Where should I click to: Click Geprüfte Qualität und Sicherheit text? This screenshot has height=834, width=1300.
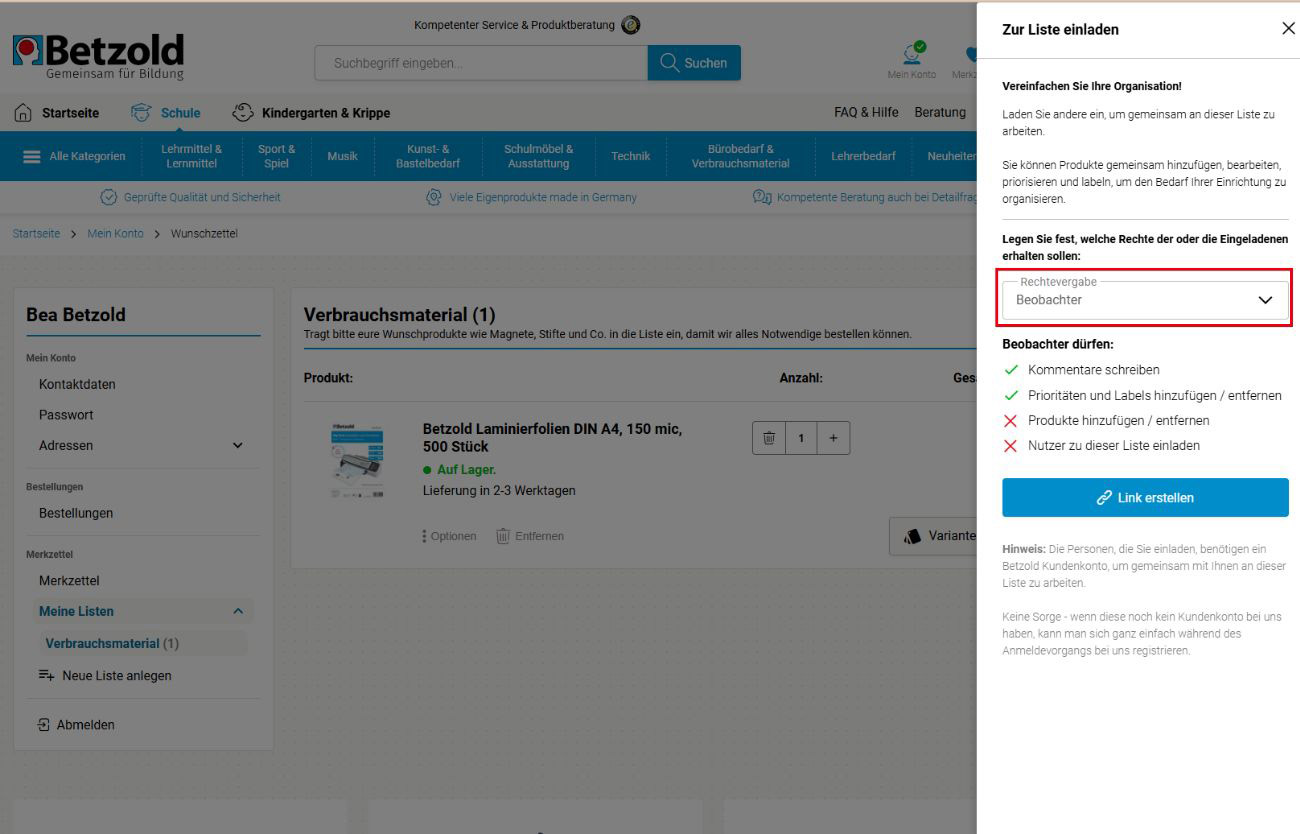tap(202, 197)
